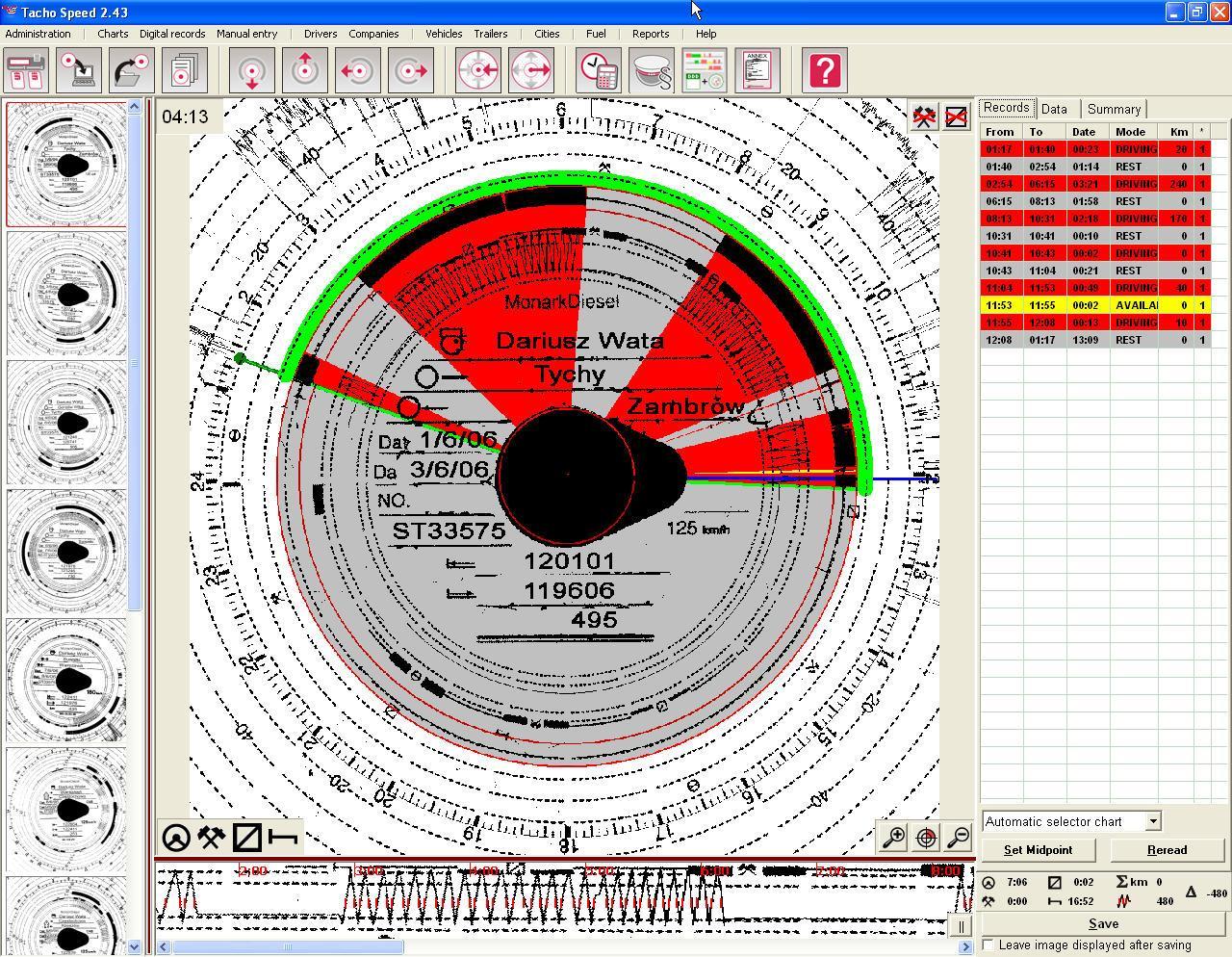Image resolution: width=1232 pixels, height=957 pixels.
Task: Click the Reread button
Action: click(x=1167, y=850)
